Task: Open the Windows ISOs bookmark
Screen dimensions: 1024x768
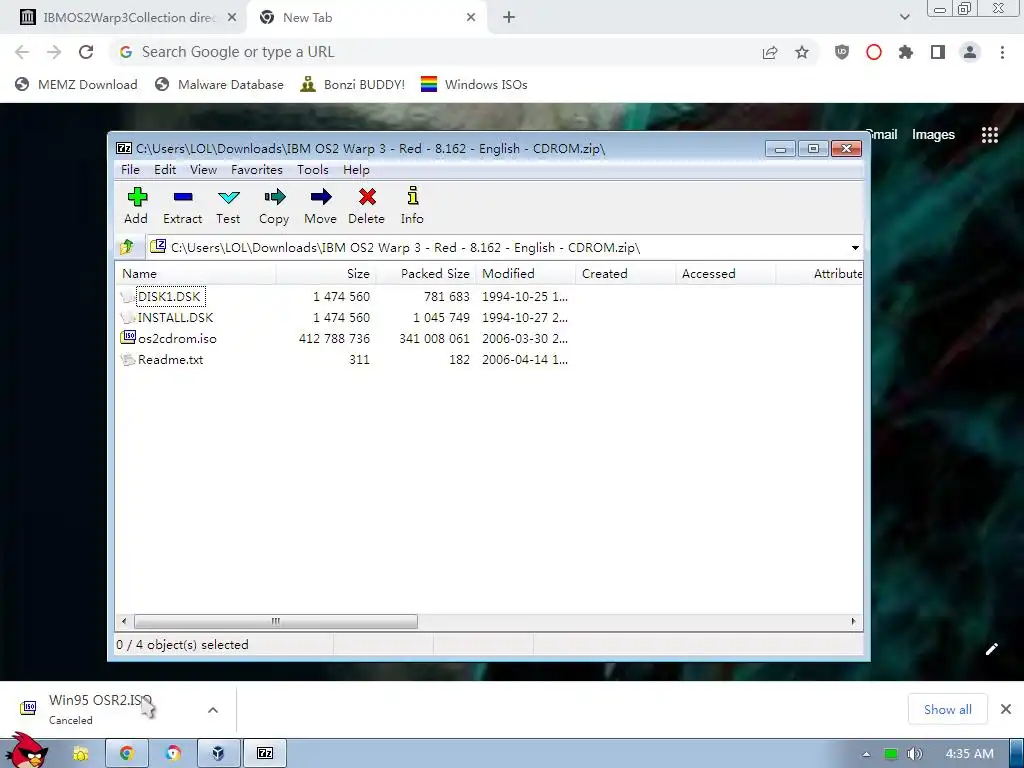Action: coord(474,85)
